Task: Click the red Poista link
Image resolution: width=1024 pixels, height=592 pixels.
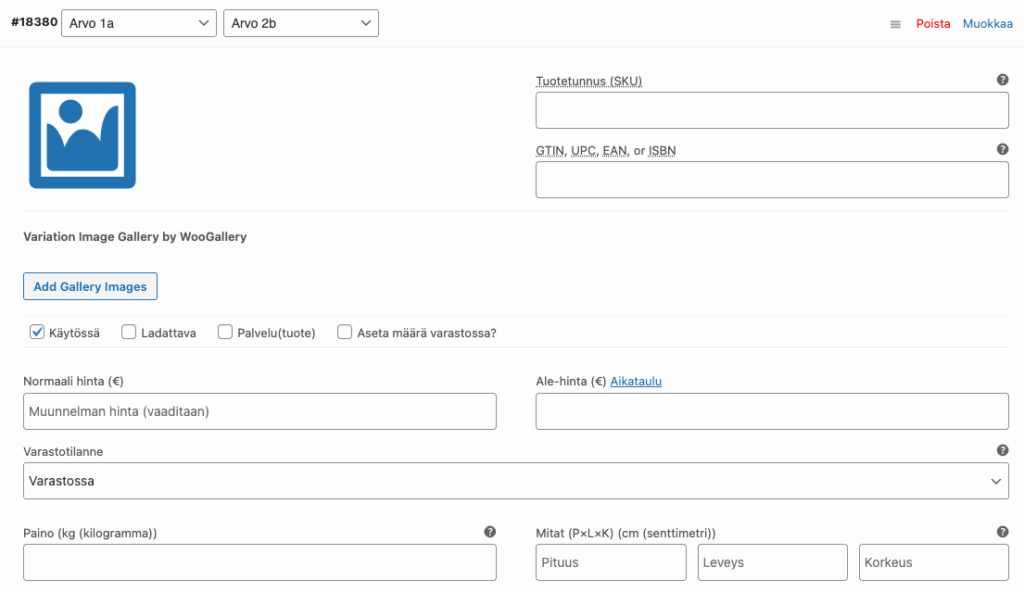Action: 933,24
